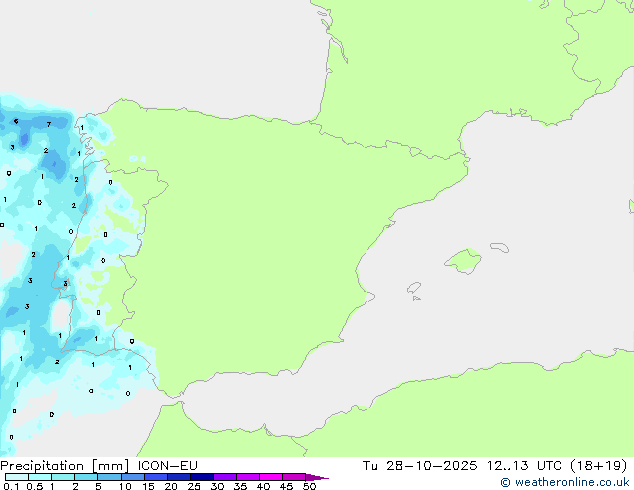Click the island of Mallorca on the map
634x490 pixels.
(x=463, y=261)
